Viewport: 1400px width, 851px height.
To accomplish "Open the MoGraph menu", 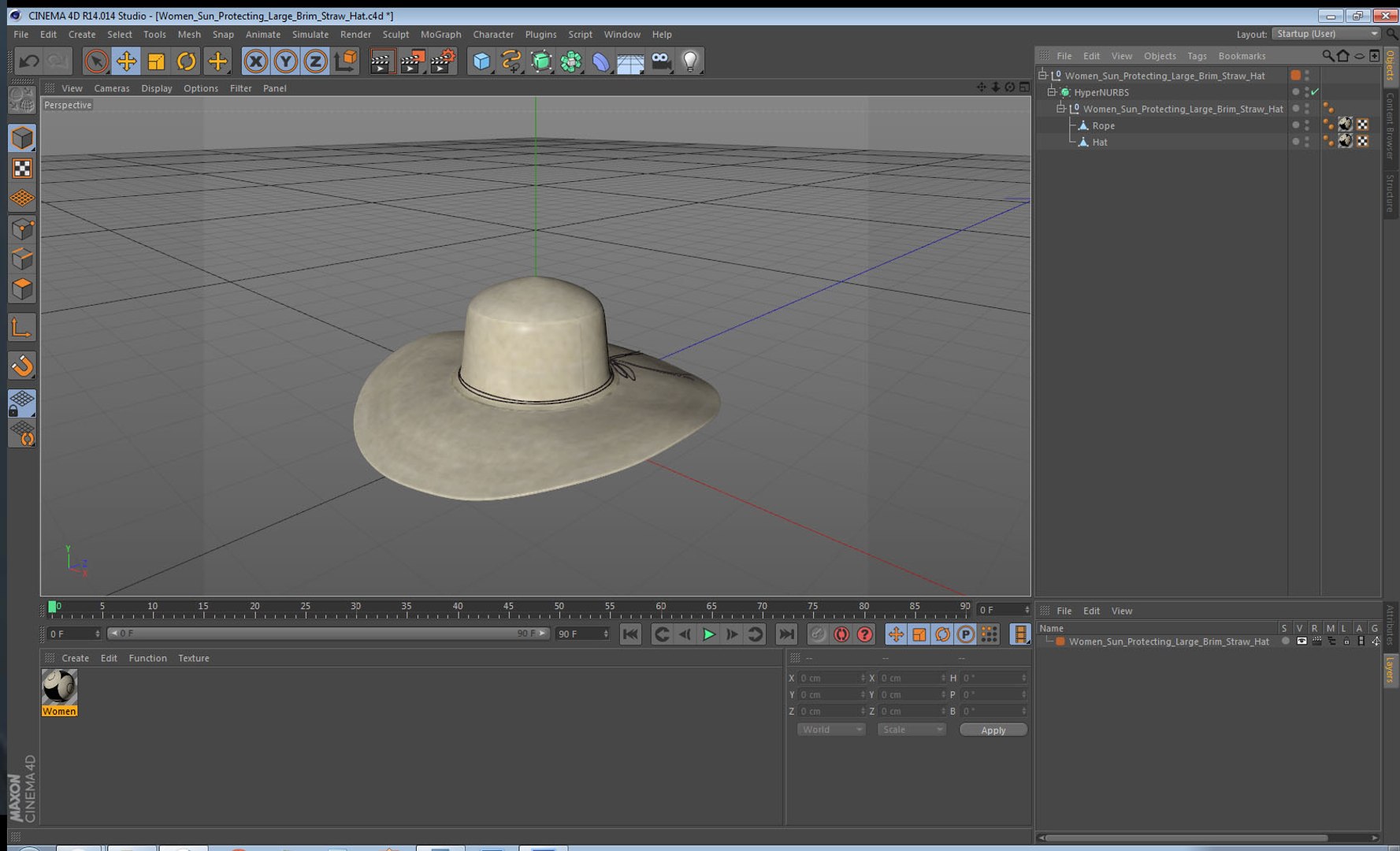I will (440, 35).
